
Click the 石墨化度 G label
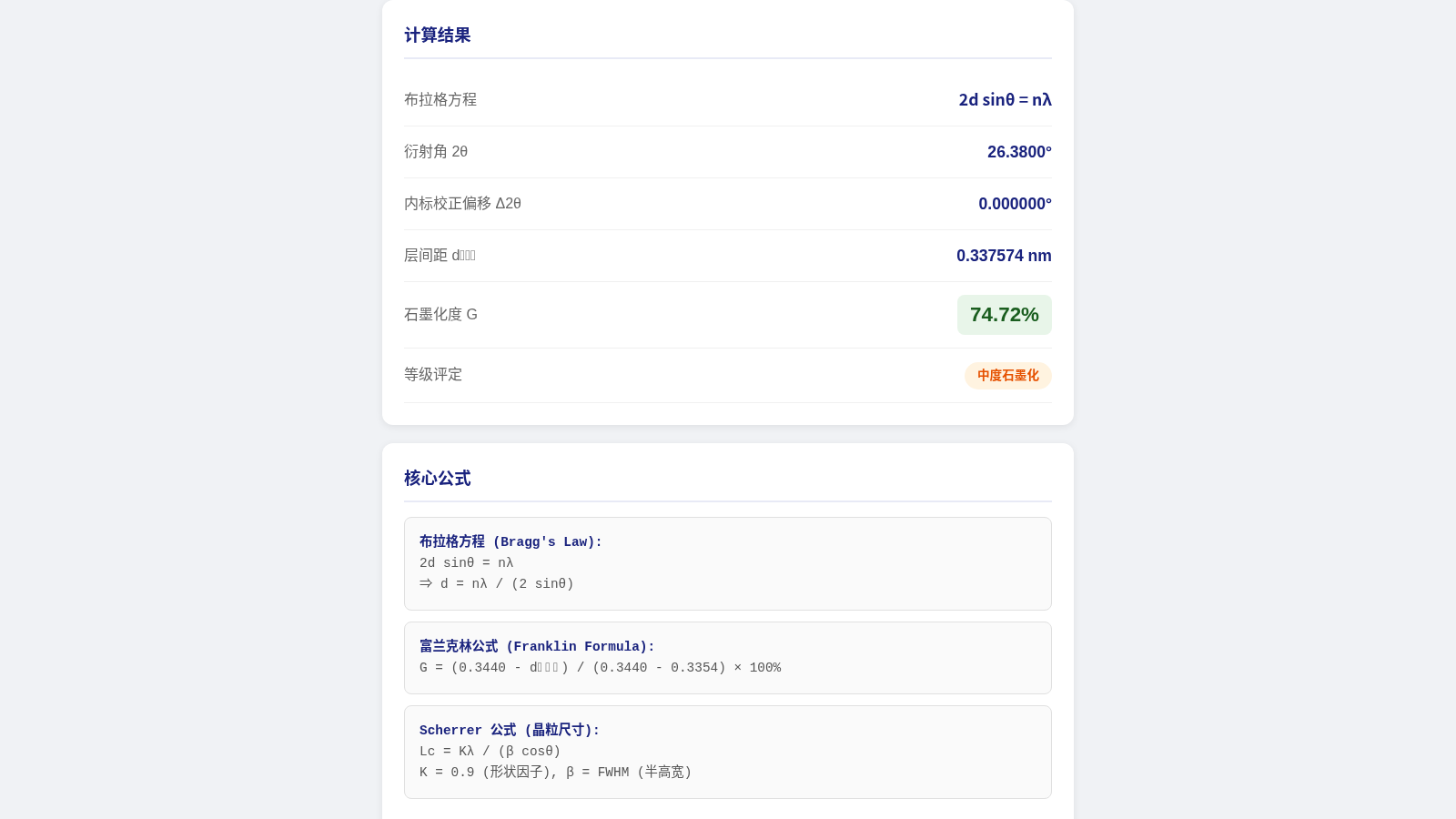440,315
